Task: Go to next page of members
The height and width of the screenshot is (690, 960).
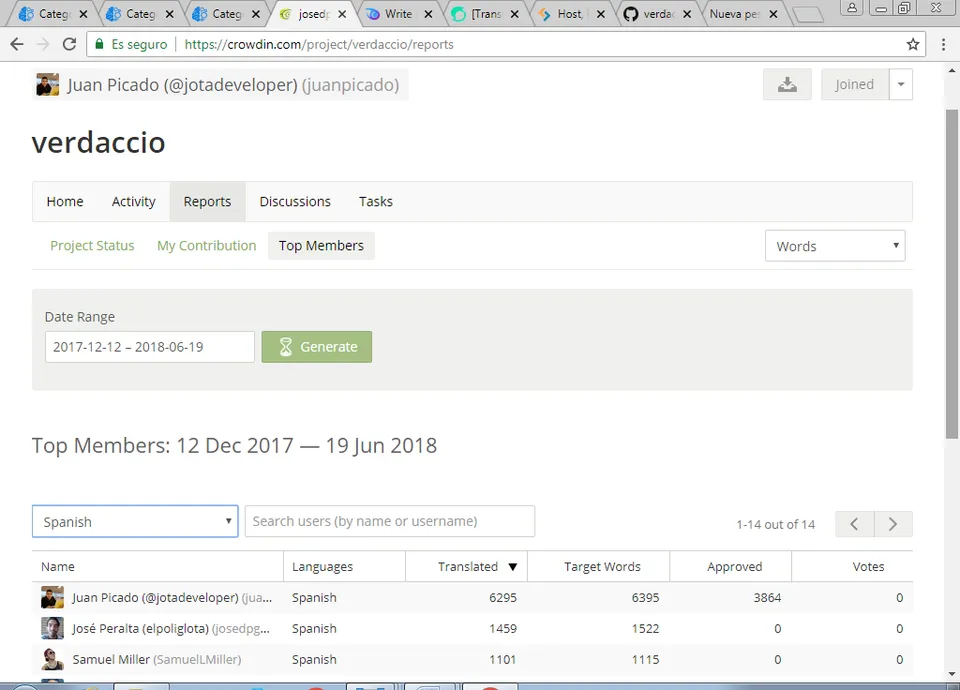Action: click(893, 524)
